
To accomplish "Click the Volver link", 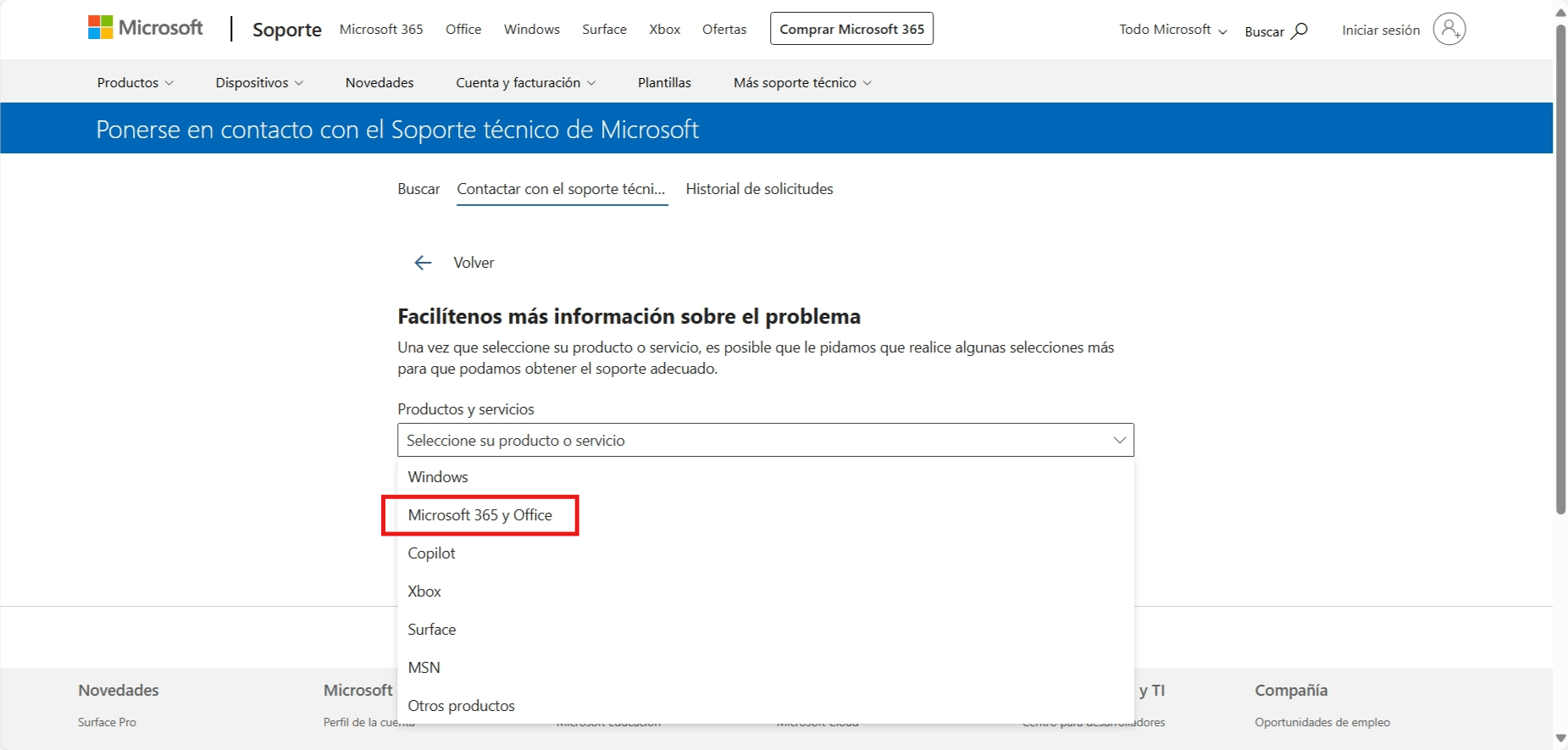I will click(x=474, y=263).
